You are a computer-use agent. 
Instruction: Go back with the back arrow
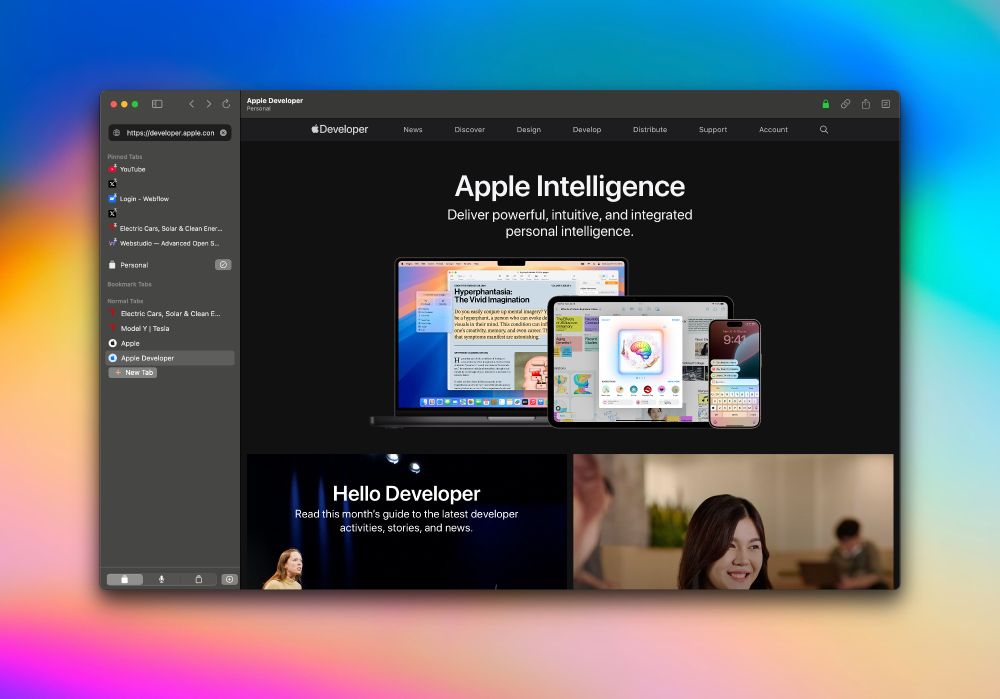point(191,104)
